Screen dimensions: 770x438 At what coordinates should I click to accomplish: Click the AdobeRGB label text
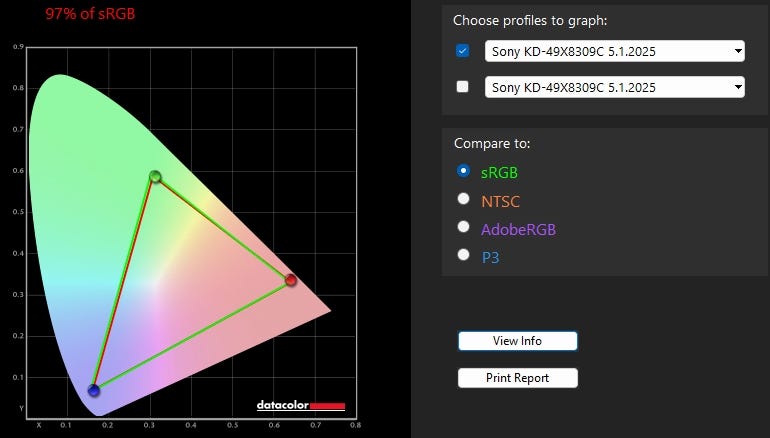coord(519,229)
